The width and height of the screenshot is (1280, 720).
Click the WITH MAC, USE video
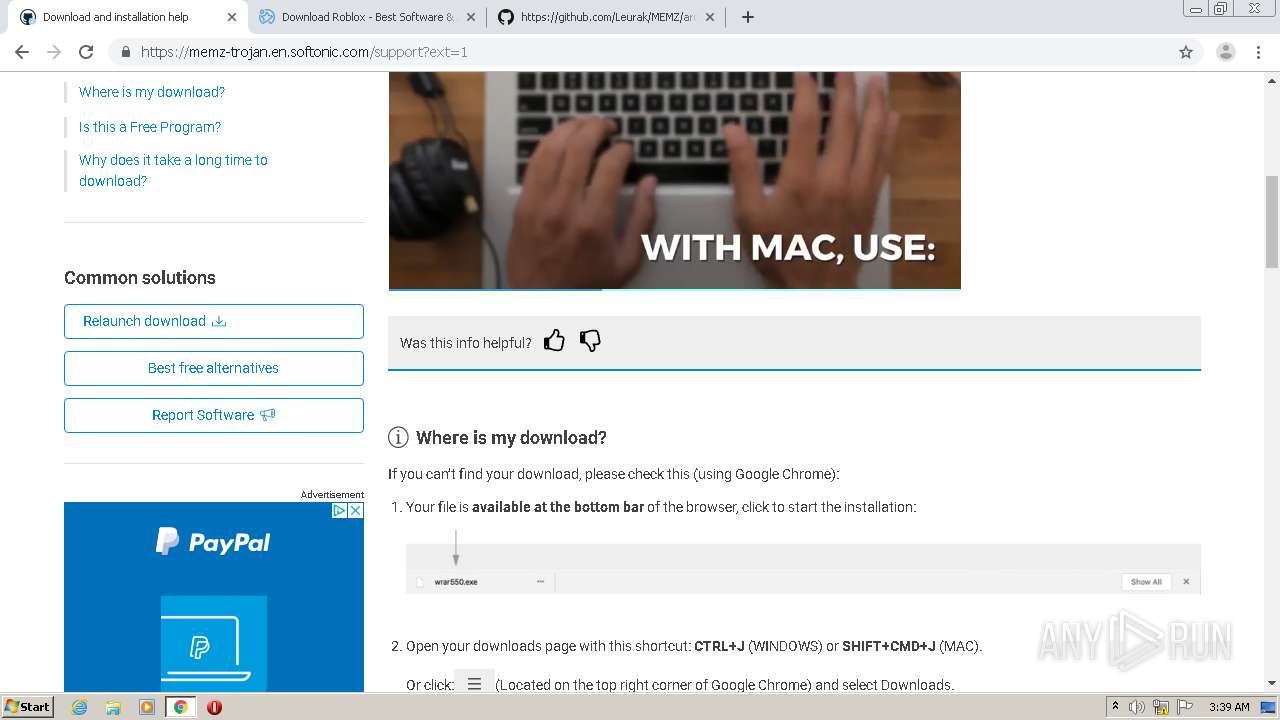click(x=674, y=180)
